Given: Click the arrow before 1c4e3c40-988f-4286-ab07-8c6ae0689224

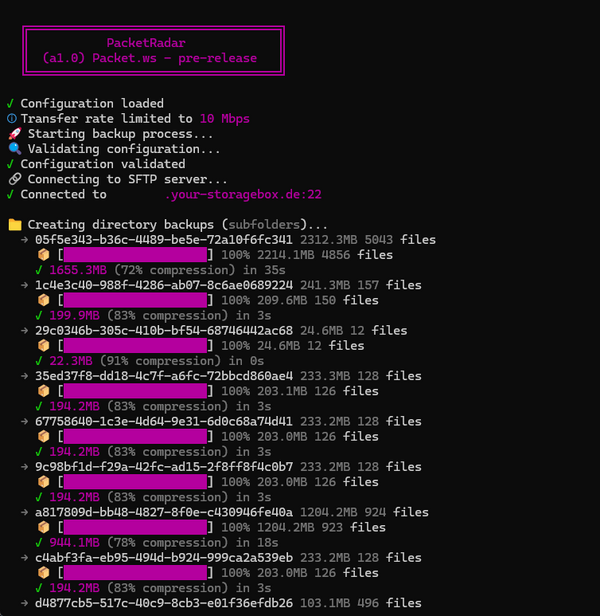Looking at the screenshot, I should pyautogui.click(x=25, y=285).
